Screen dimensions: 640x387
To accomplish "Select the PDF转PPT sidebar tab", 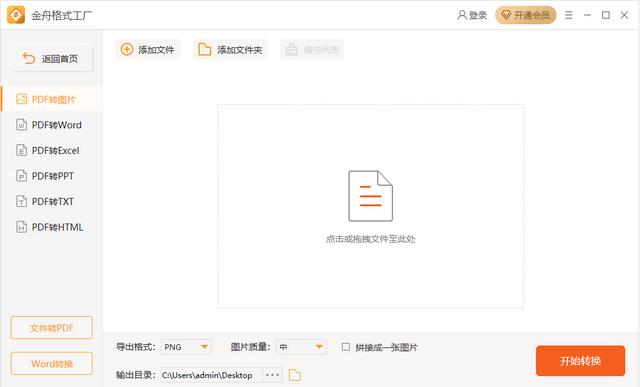I will [x=51, y=176].
